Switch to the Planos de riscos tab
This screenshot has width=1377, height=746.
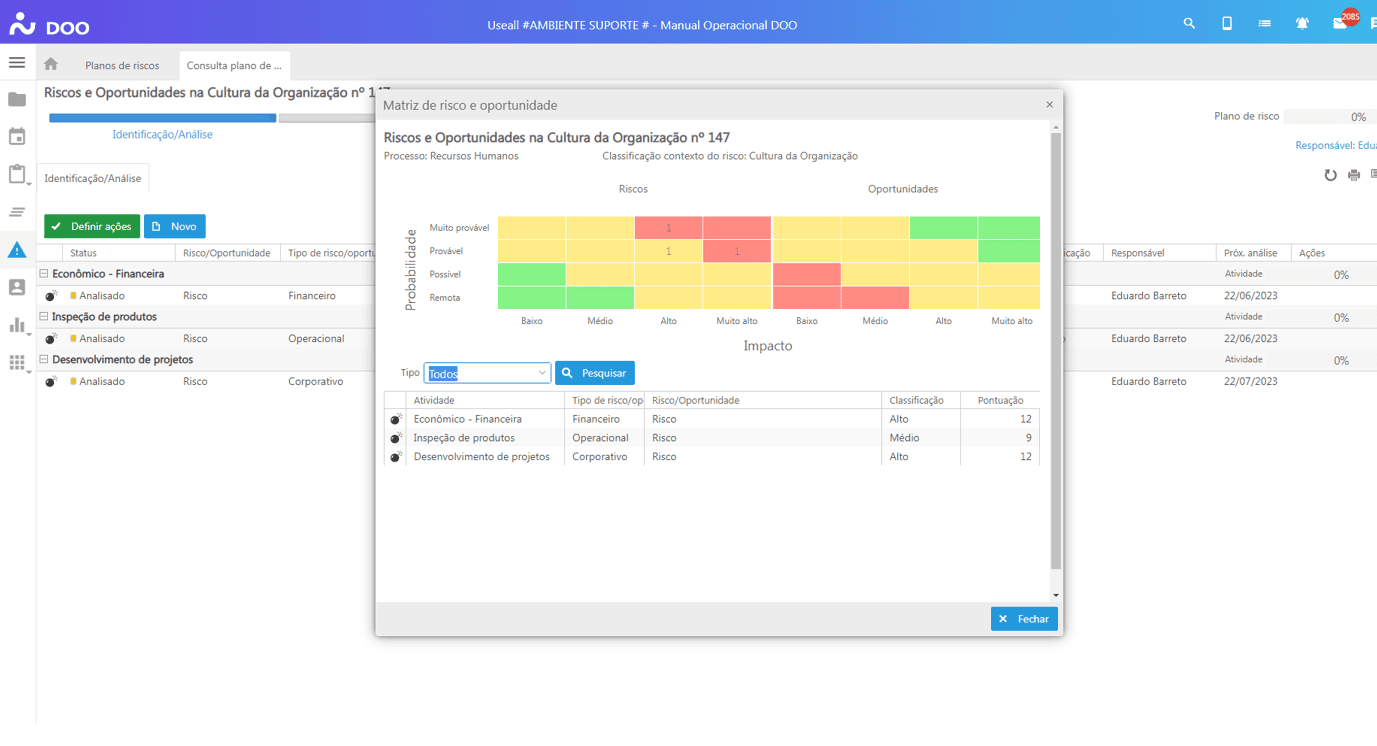(x=122, y=66)
